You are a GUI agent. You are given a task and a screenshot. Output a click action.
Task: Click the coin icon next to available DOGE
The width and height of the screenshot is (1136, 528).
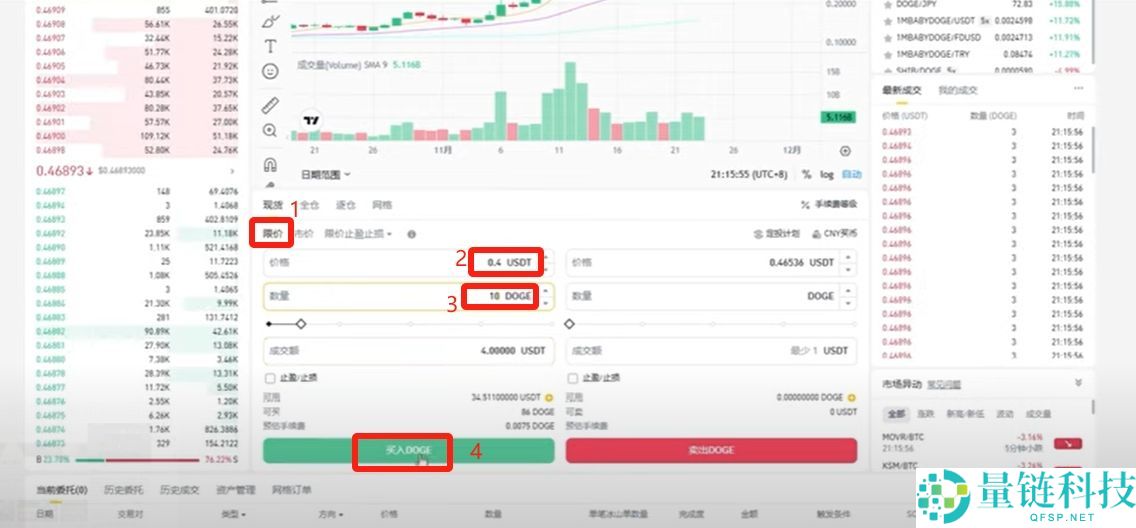click(x=851, y=398)
